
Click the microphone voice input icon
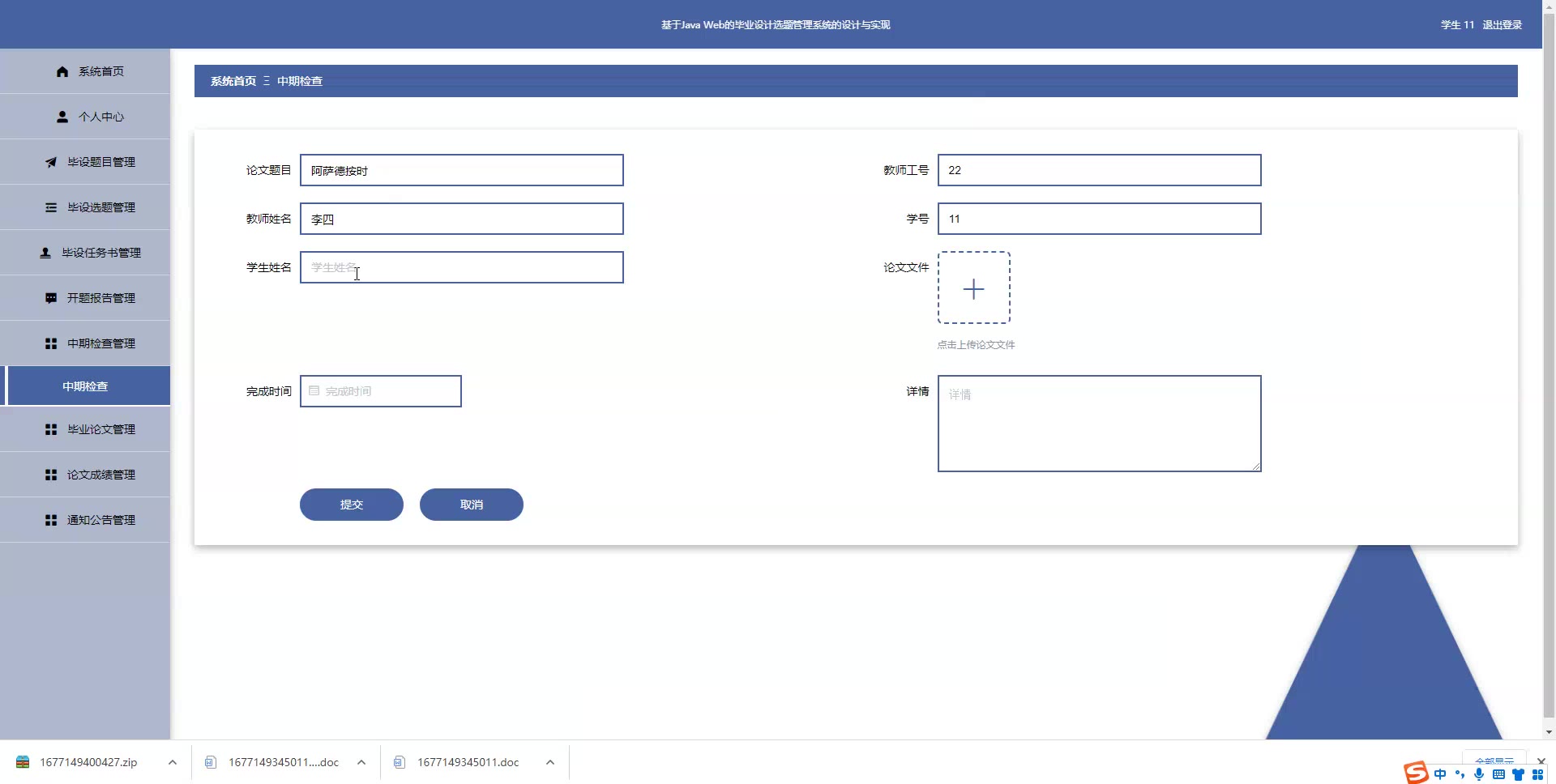click(1479, 774)
